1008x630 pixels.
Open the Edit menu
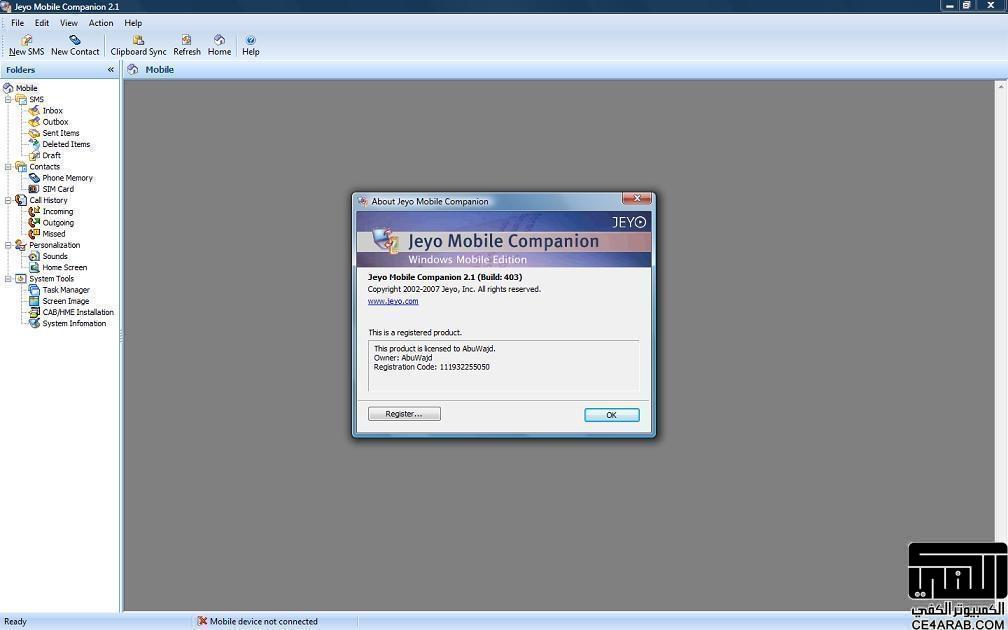click(42, 23)
